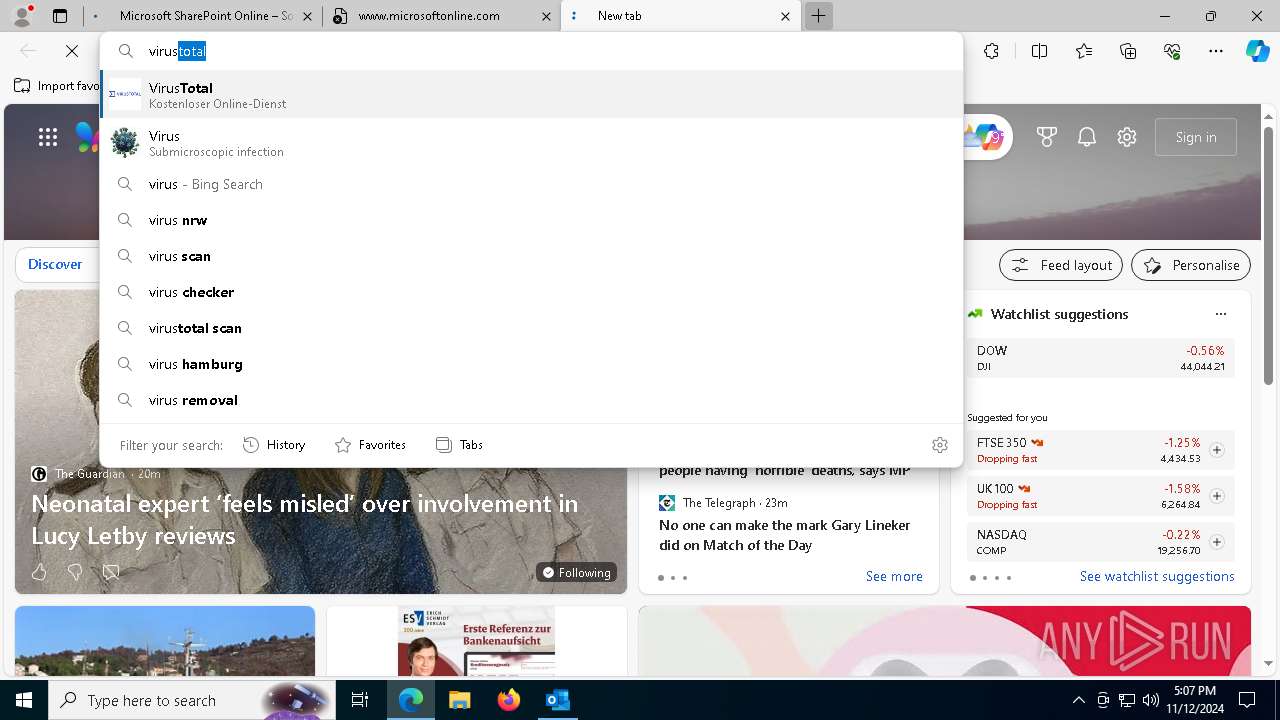Dislike the Guardian article

click(75, 572)
